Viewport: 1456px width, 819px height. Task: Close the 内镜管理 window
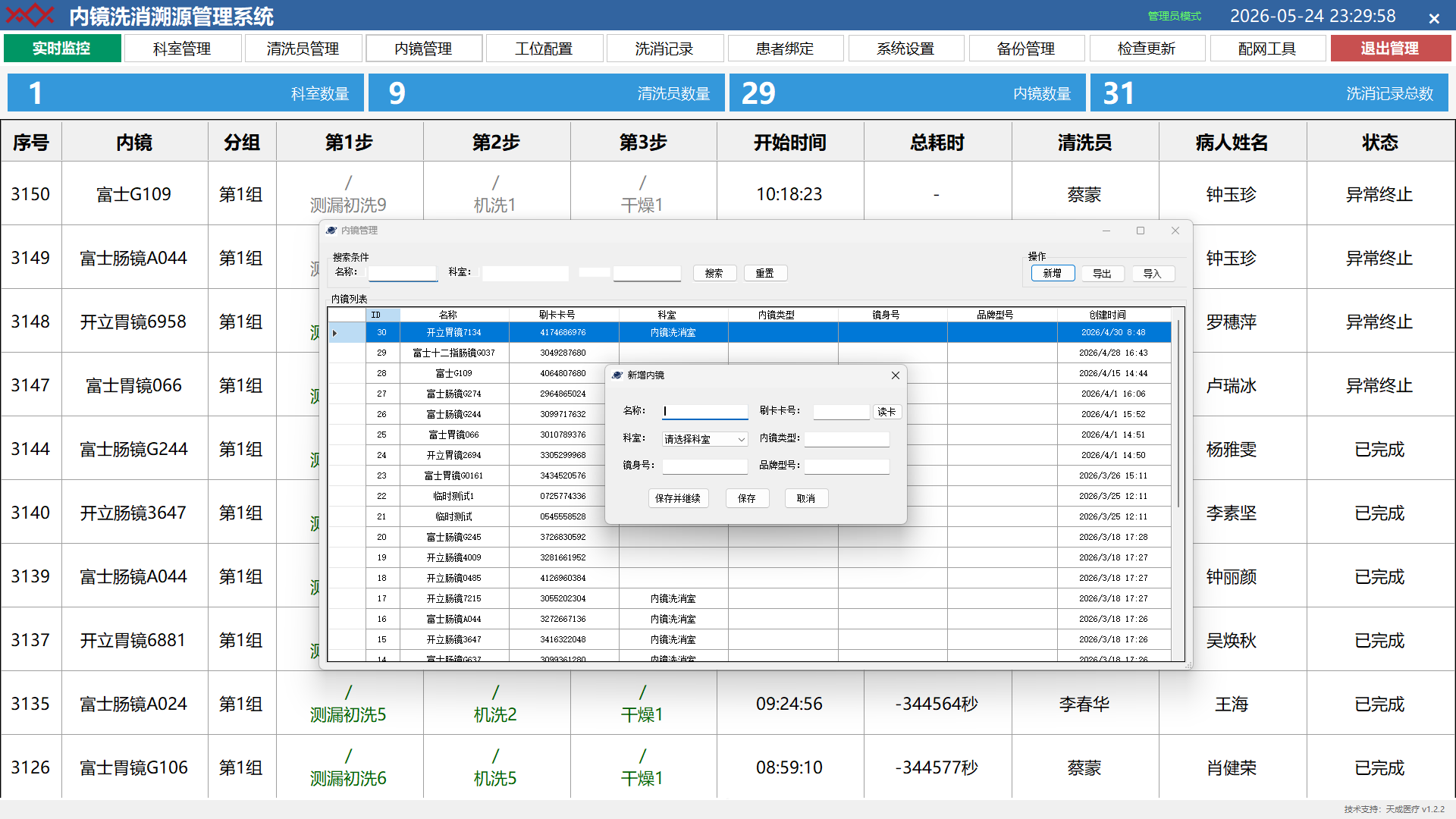click(1175, 231)
